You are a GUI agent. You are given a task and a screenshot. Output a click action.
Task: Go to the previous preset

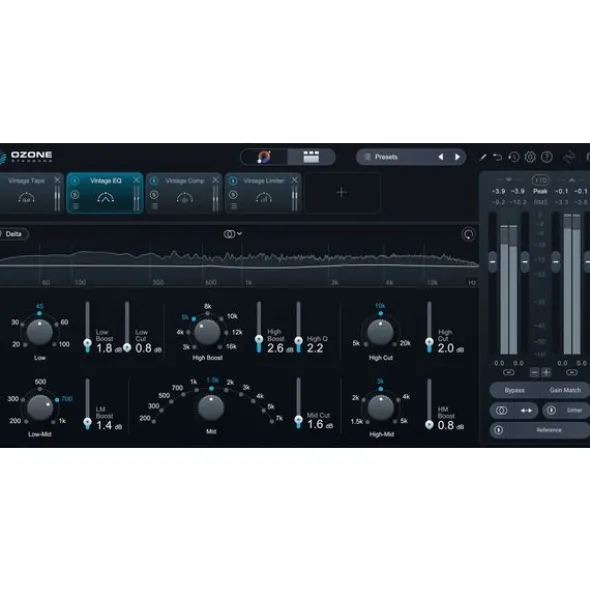(440, 157)
